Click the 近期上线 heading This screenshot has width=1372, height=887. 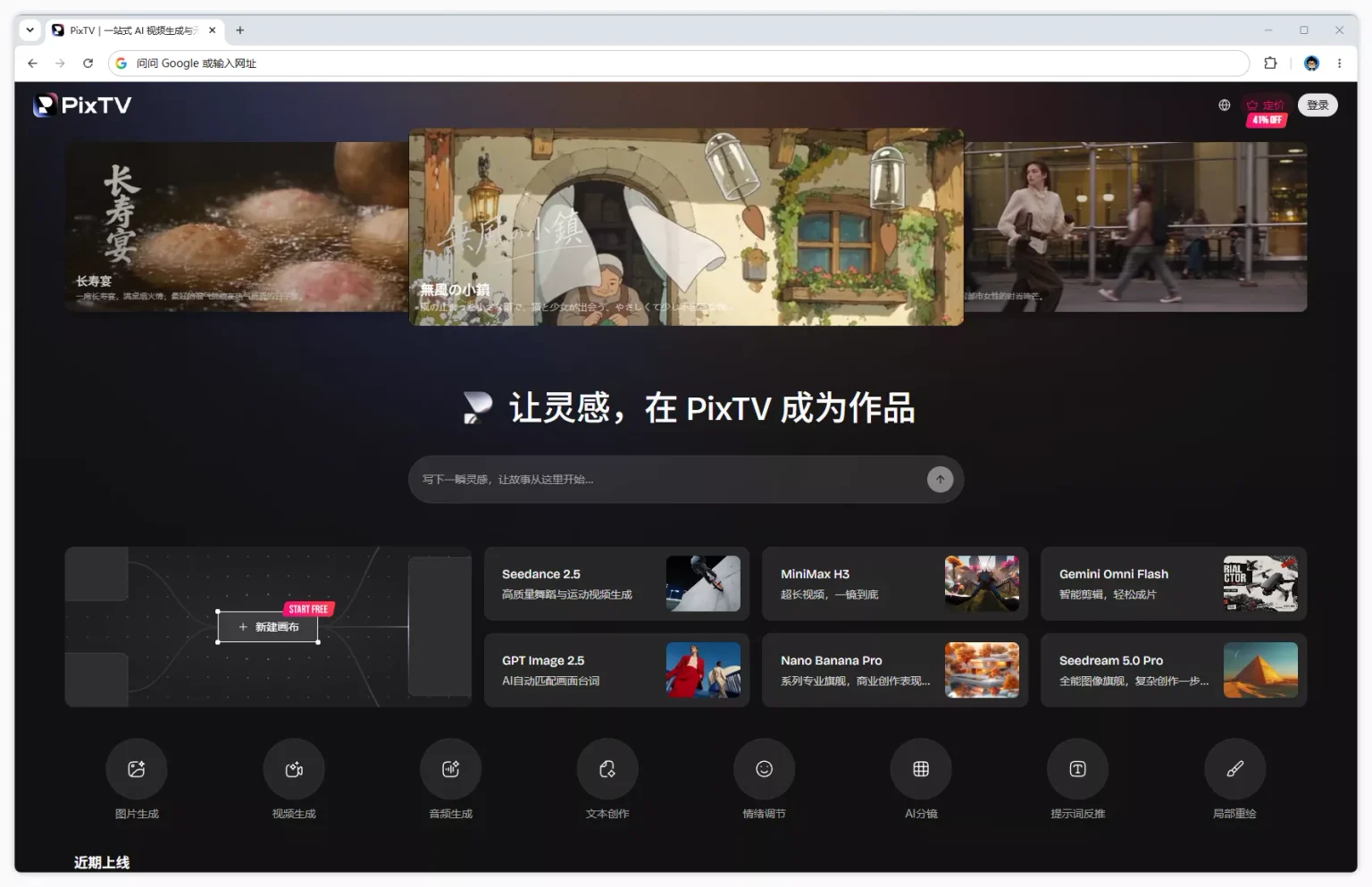click(102, 862)
